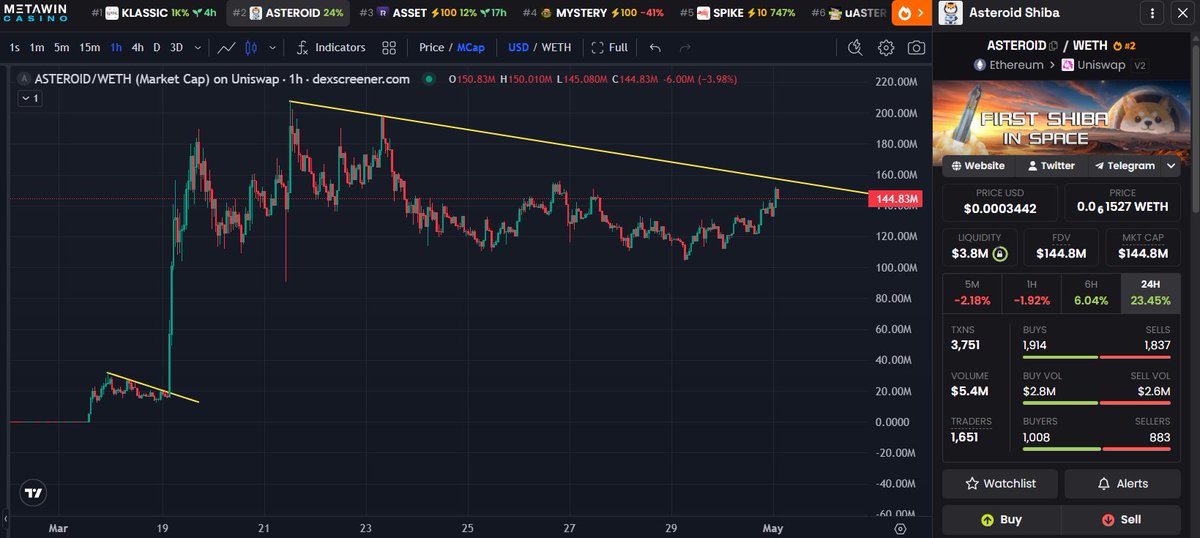Click the flame #2 trending rank badge
The width and height of the screenshot is (1200, 538).
click(1125, 46)
